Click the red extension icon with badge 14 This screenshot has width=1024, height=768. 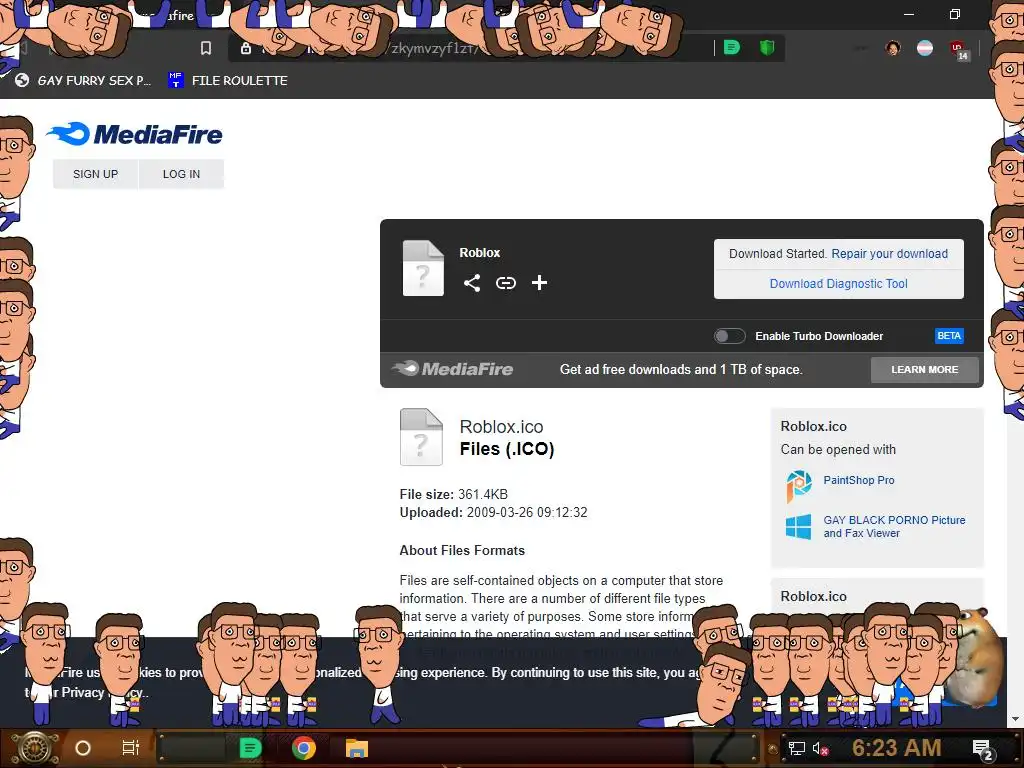pos(959,50)
